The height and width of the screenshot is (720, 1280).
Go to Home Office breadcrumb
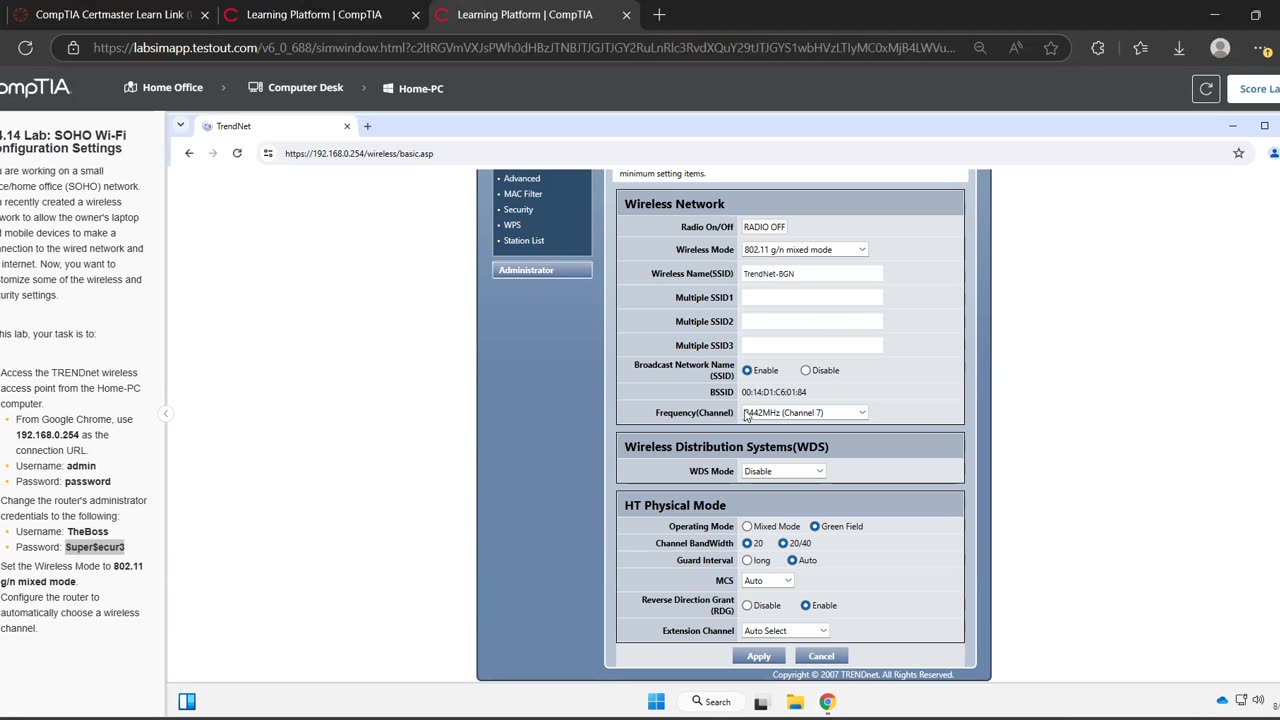point(163,88)
